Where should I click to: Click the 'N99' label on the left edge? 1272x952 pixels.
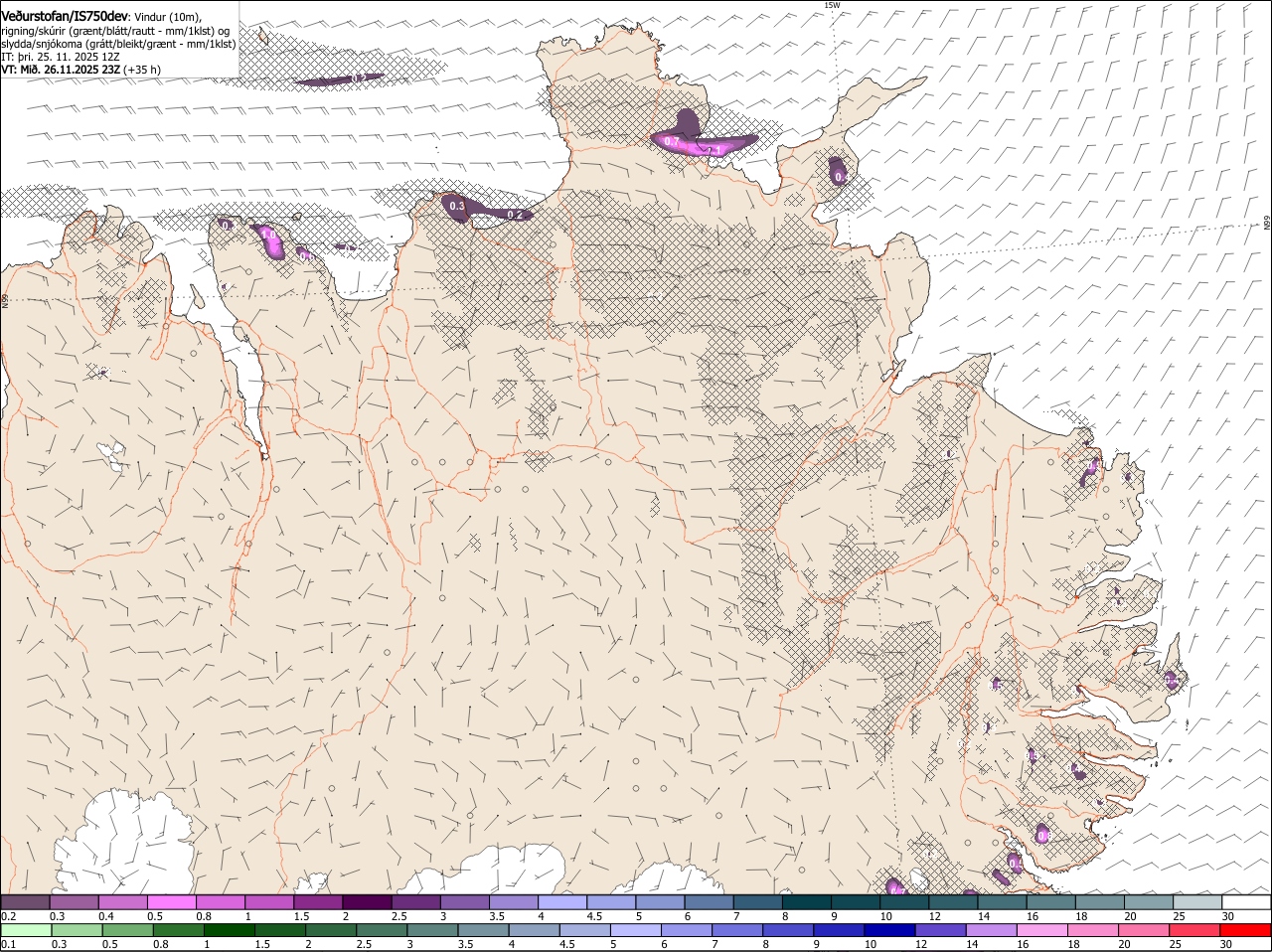point(5,300)
